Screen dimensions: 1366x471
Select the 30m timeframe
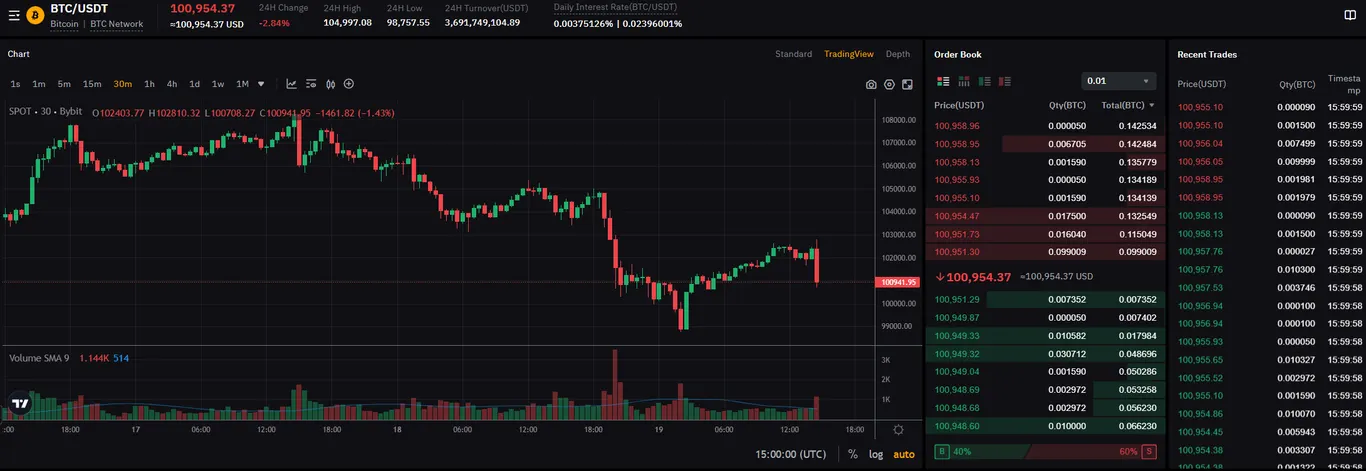tap(123, 84)
